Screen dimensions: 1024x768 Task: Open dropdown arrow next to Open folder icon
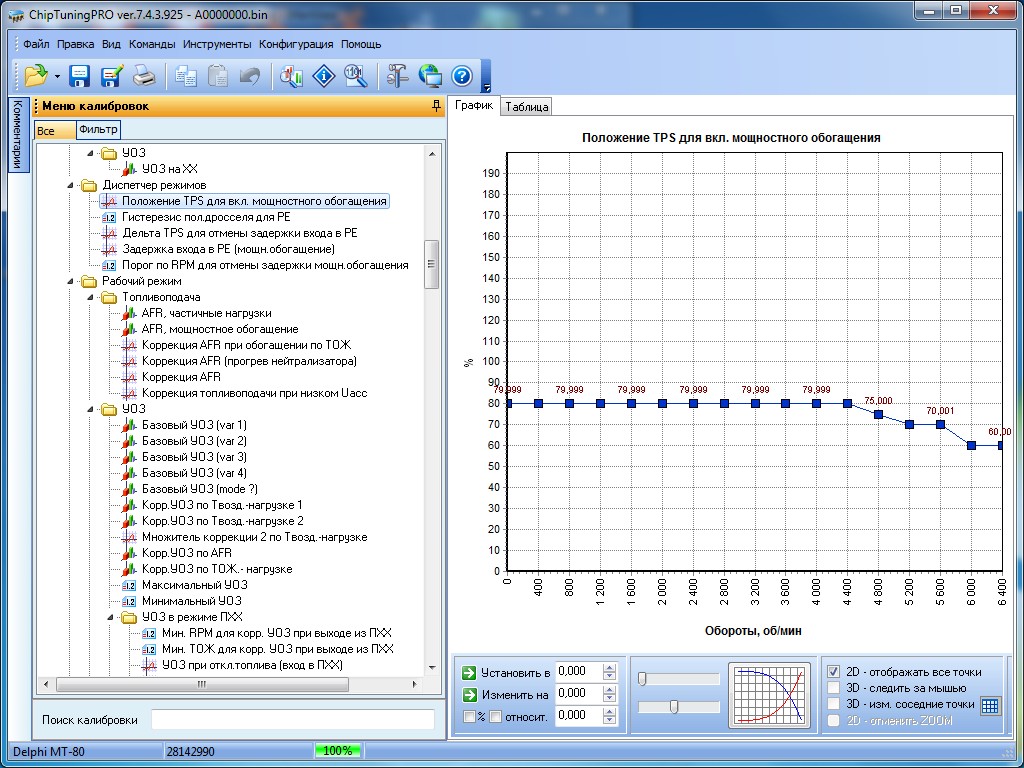pos(57,77)
